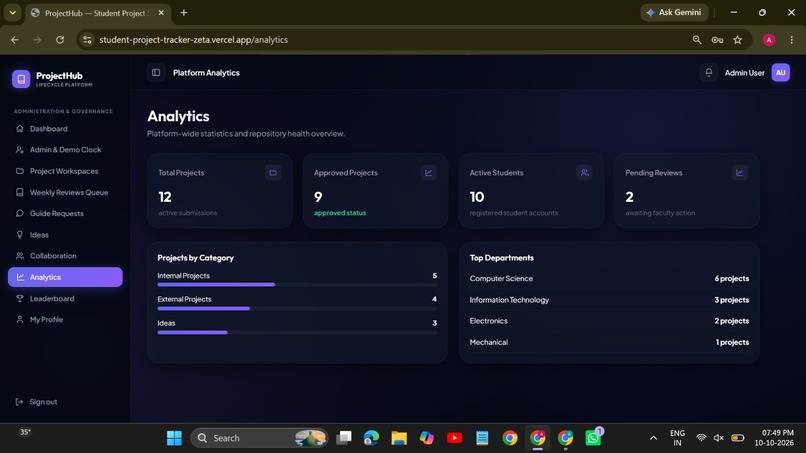Screen dimensions: 806x453
Task: Open Admin & Demo Clock page
Action: (x=65, y=150)
